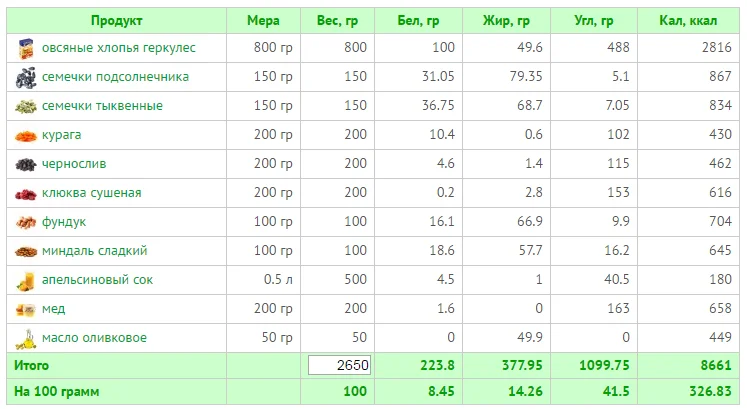Image resolution: width=747 pixels, height=409 pixels.
Task: Select calories value 867
Action: pyautogui.click(x=720, y=76)
